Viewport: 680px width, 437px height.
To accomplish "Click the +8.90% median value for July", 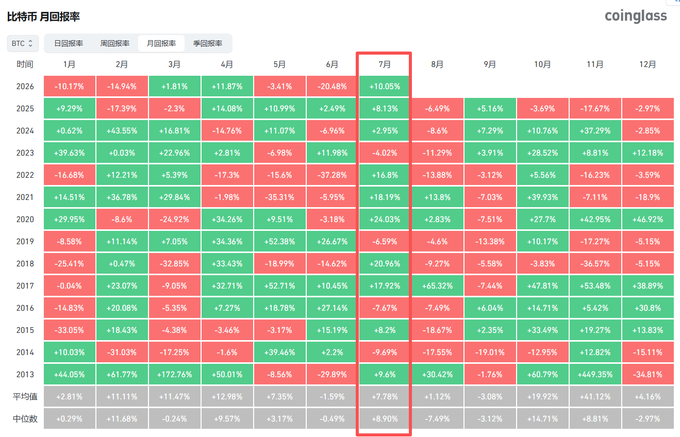I will (x=384, y=418).
